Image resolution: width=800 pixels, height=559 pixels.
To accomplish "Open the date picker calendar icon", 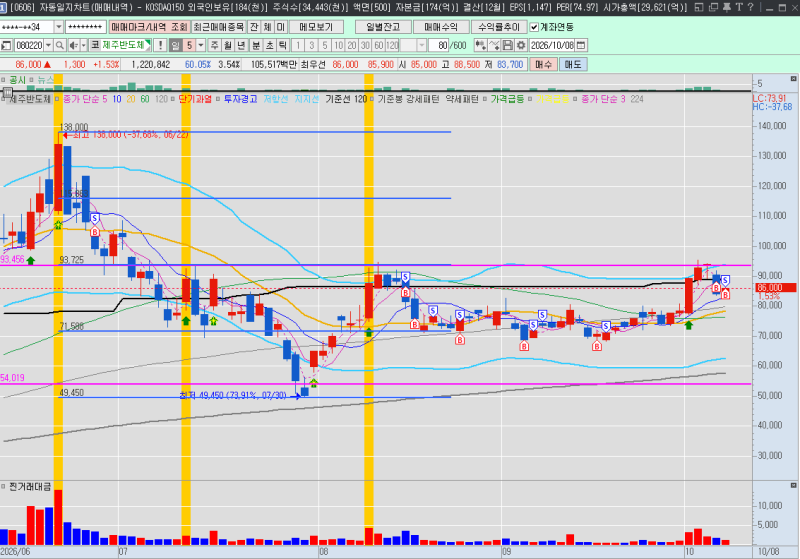I will [x=581, y=45].
